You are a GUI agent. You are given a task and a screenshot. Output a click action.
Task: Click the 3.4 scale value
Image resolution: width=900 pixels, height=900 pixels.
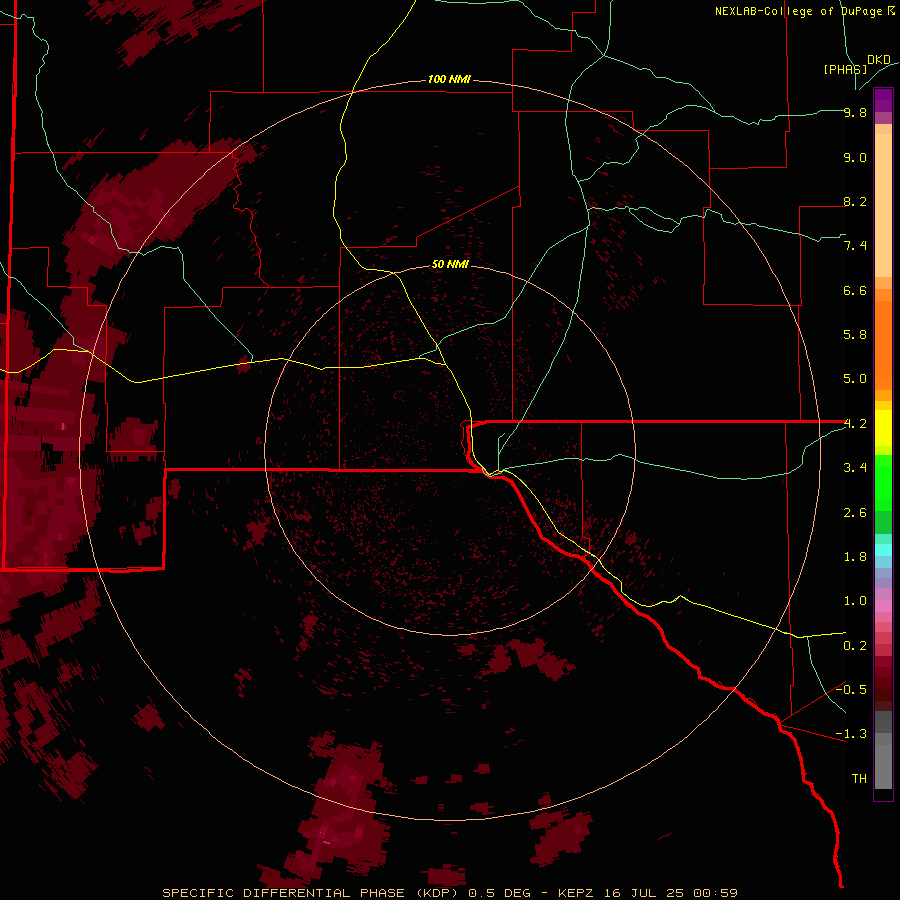855,468
